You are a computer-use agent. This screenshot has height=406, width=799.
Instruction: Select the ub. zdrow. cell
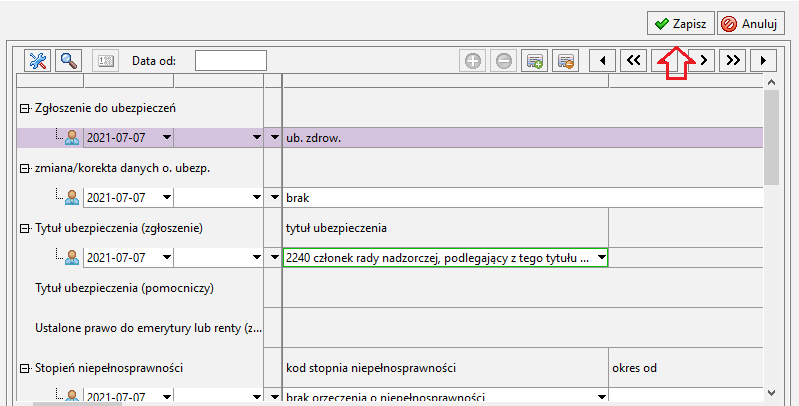coord(523,138)
